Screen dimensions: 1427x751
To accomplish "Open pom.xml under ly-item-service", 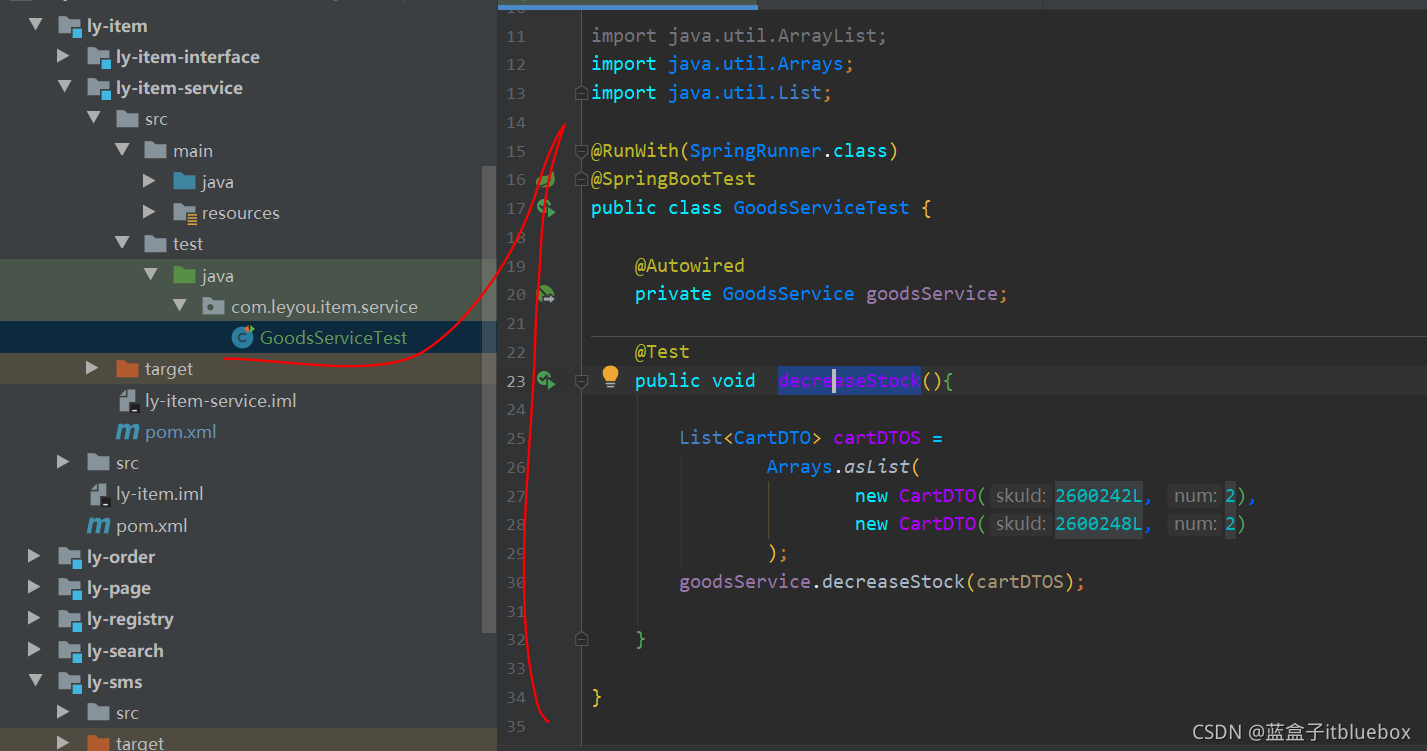I will point(180,432).
